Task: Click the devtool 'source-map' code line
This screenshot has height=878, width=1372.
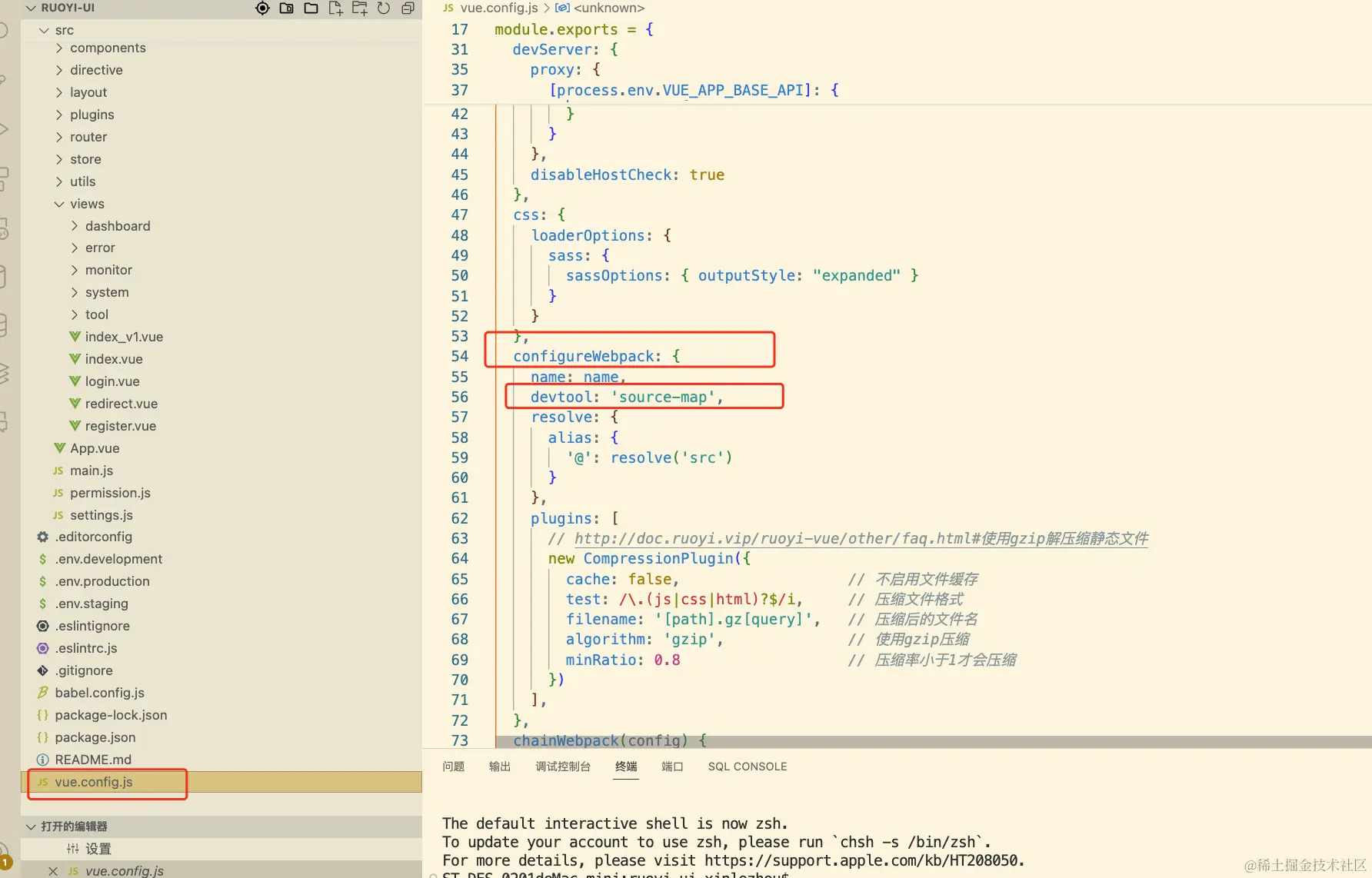Action: [x=627, y=397]
